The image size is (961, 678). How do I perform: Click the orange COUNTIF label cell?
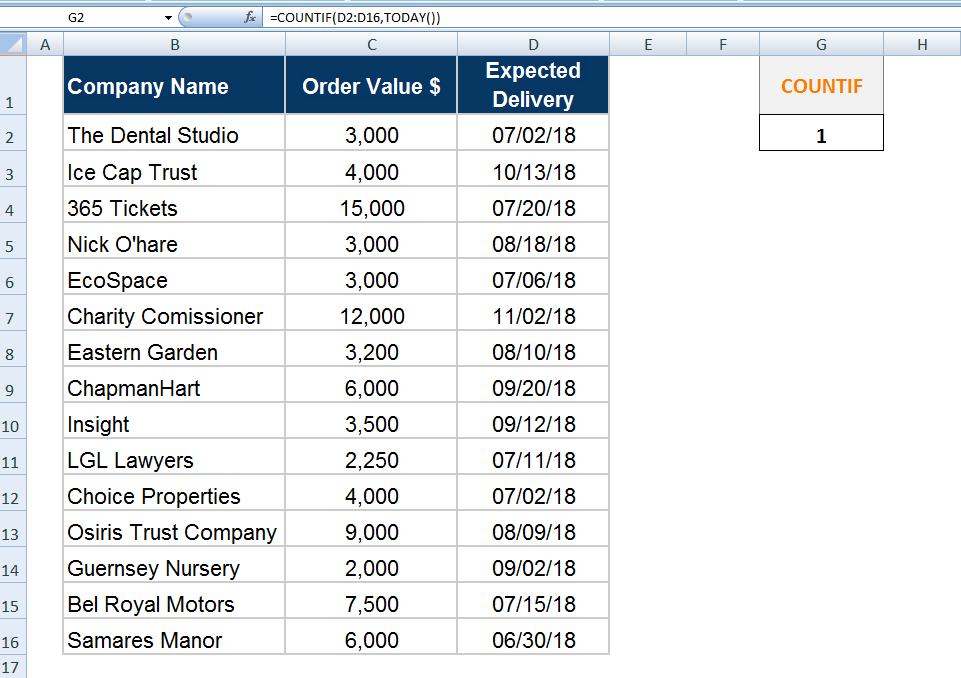pos(821,86)
